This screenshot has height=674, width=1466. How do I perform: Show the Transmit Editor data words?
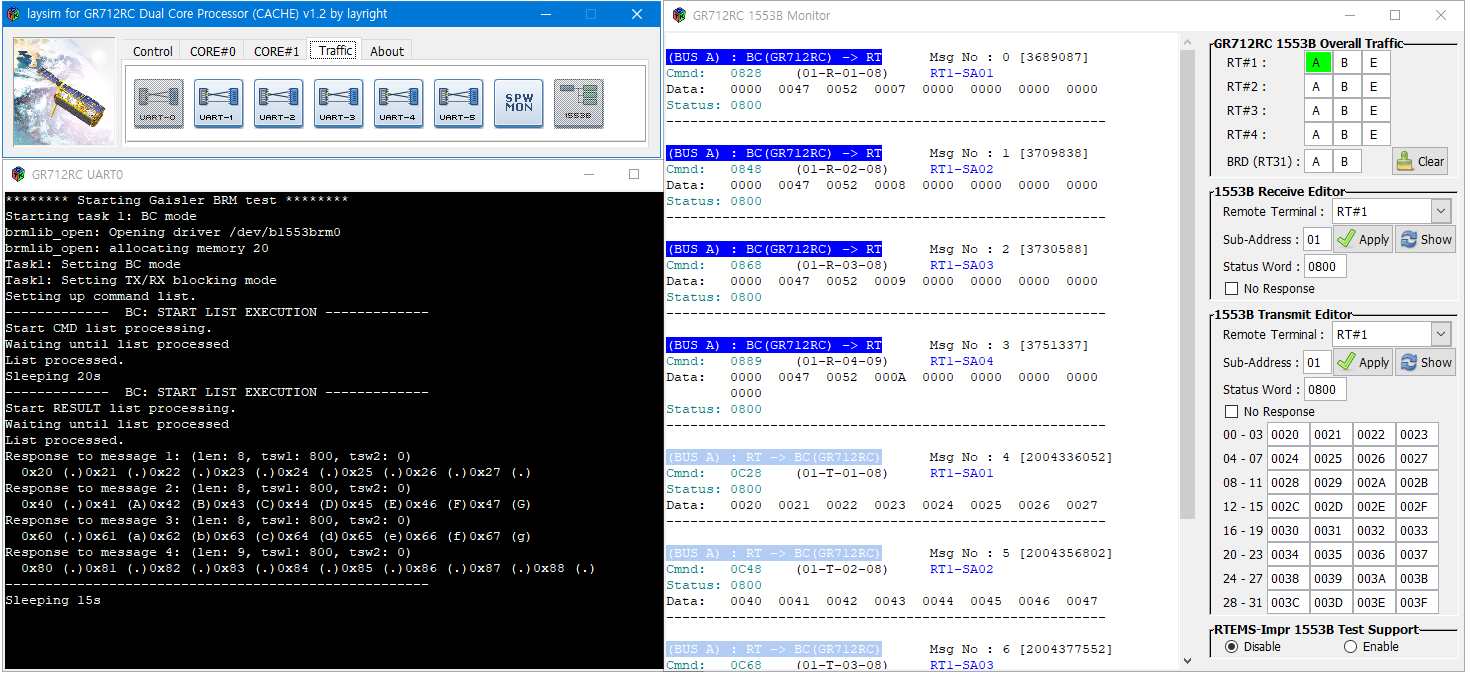tap(1425, 361)
